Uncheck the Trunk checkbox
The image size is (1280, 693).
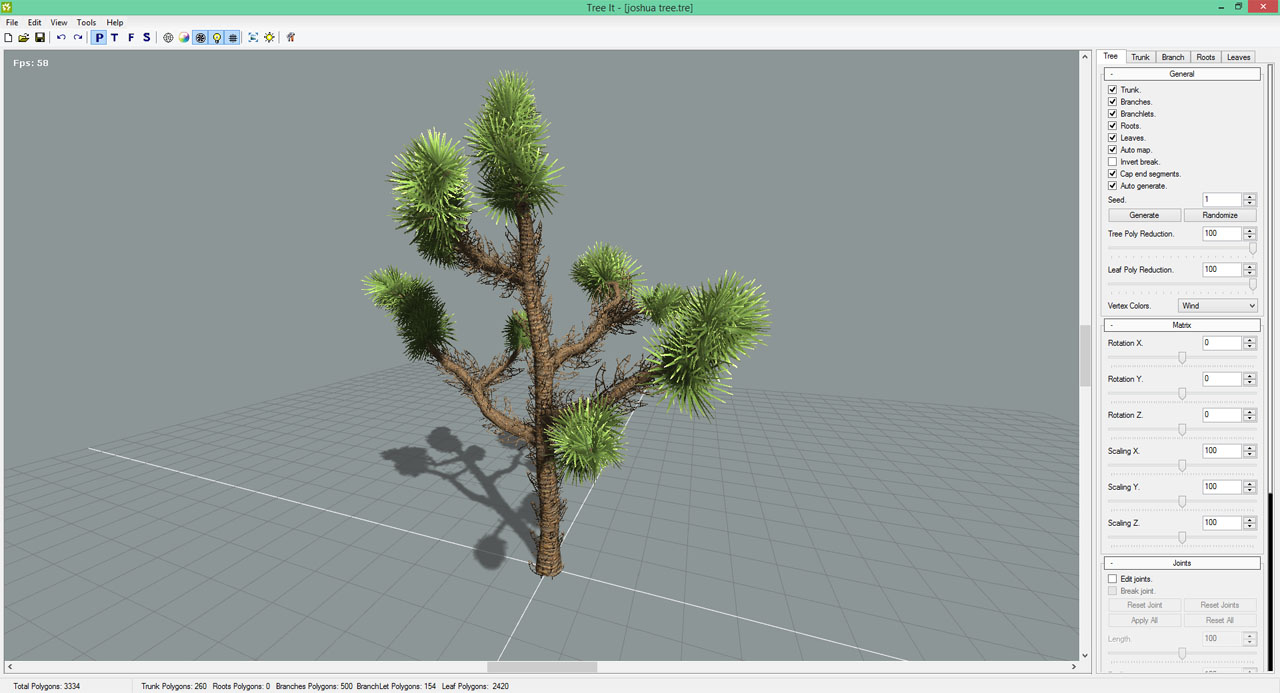1113,90
